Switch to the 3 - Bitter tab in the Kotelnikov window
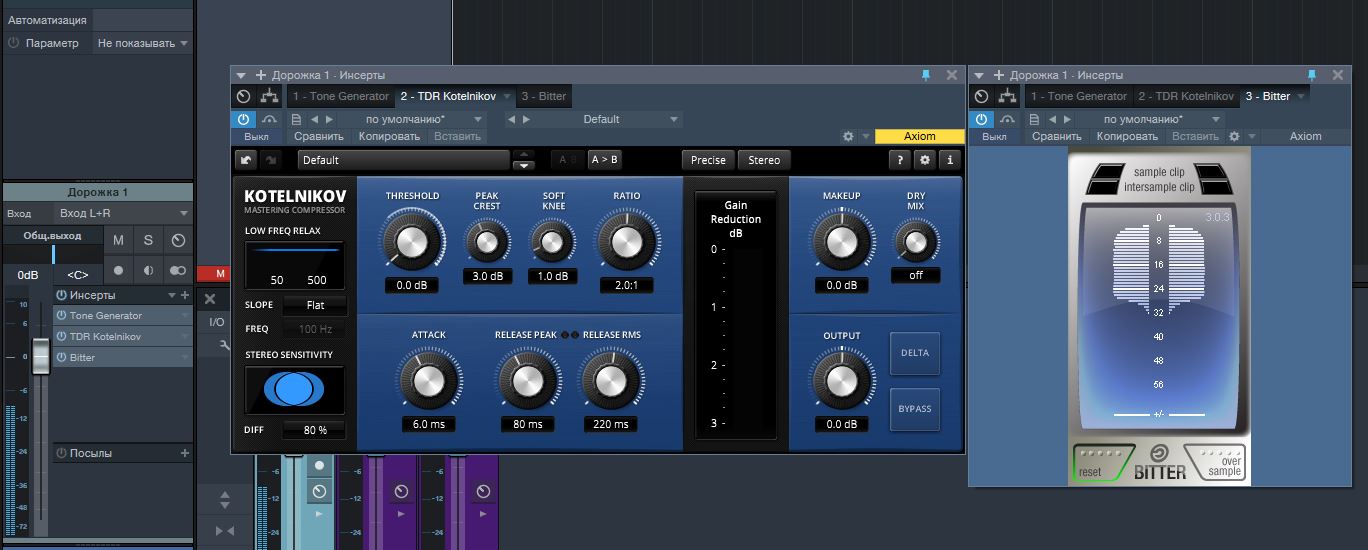Screen dimensions: 1368x550 tap(543, 97)
